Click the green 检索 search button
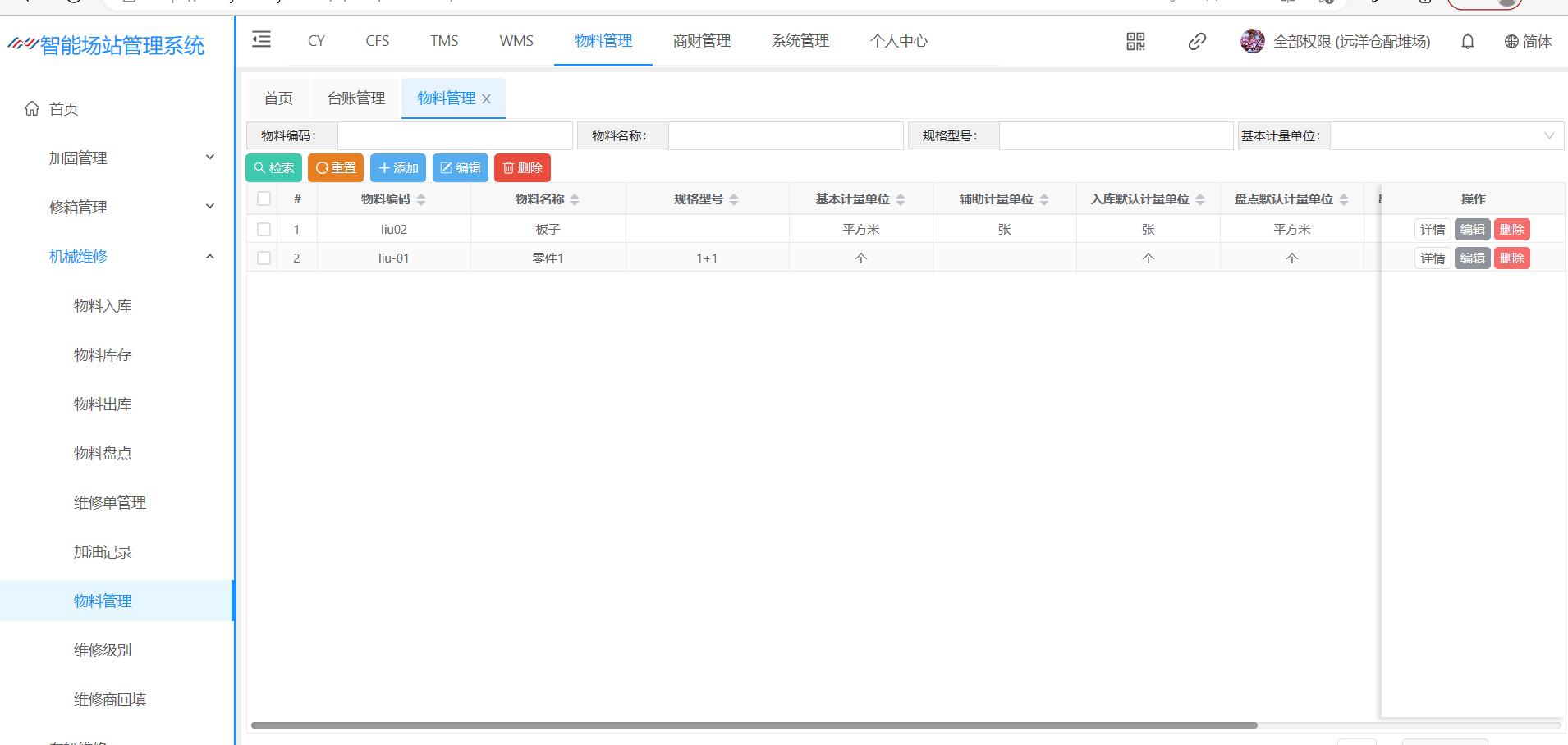The width and height of the screenshot is (1568, 745). click(274, 168)
